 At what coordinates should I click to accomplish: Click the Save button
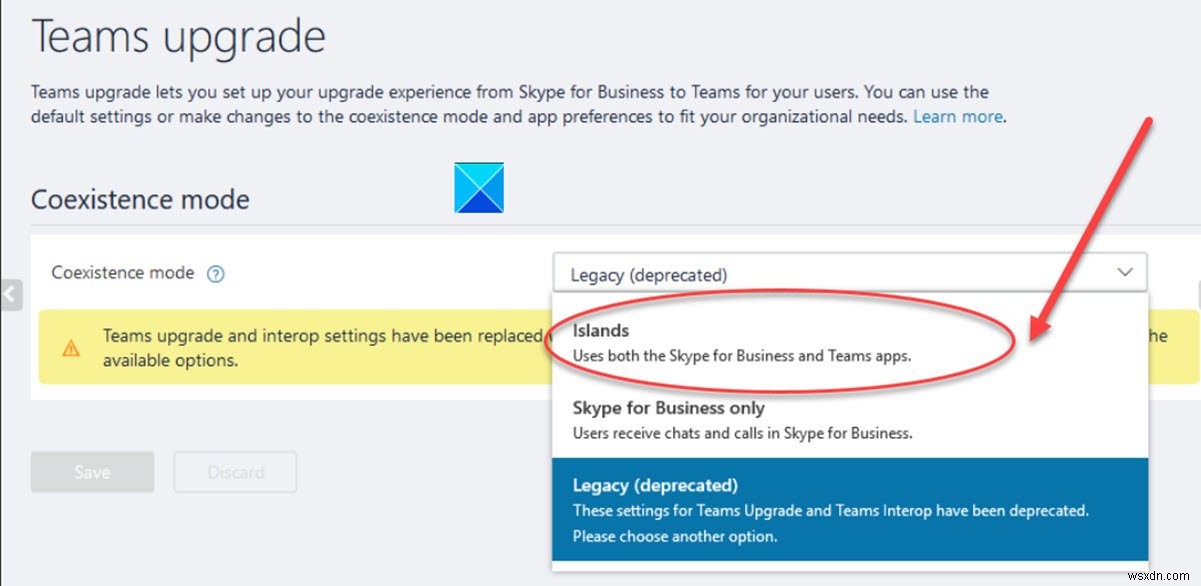[92, 471]
